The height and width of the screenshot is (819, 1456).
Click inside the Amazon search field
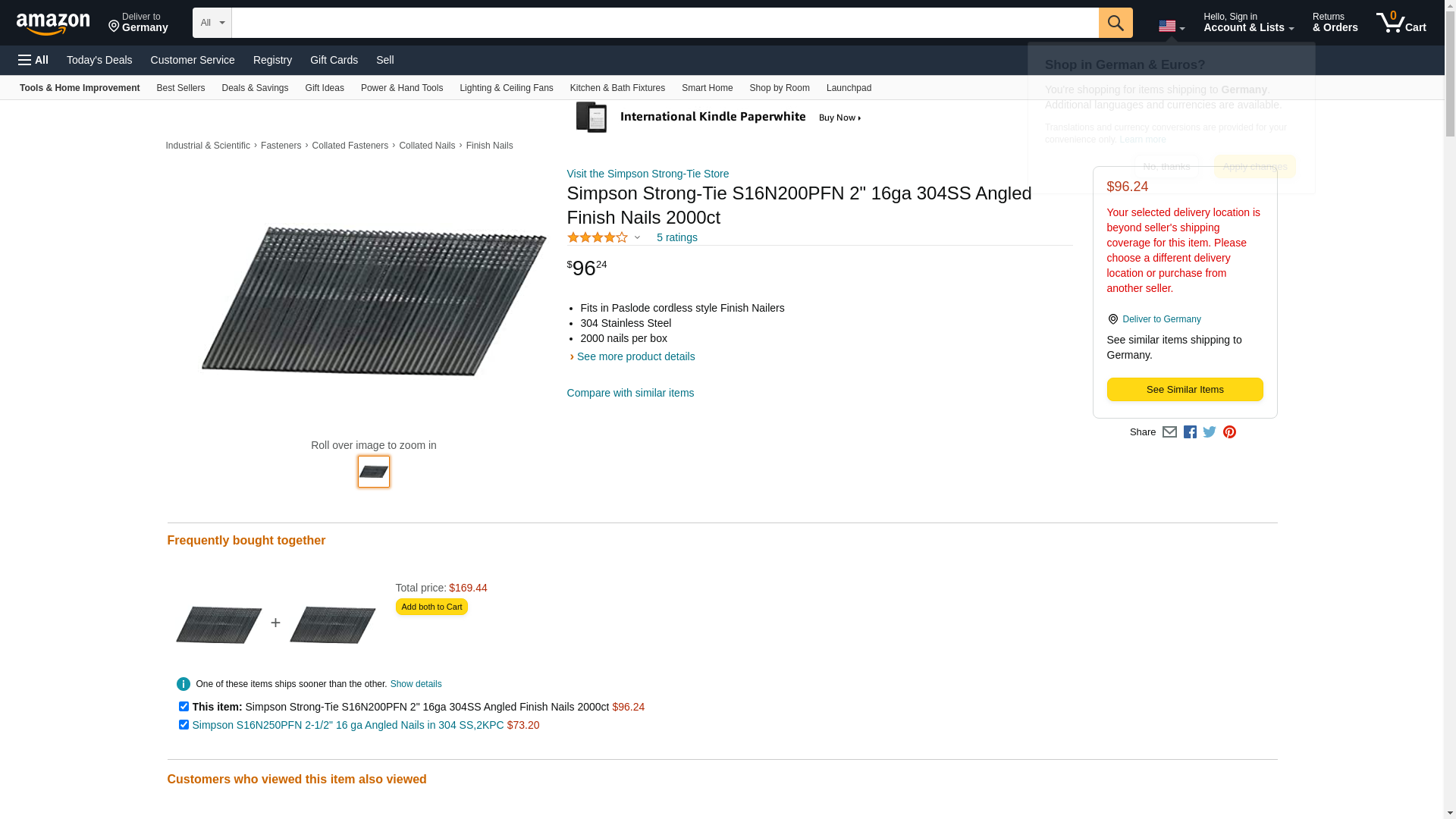tap(664, 23)
